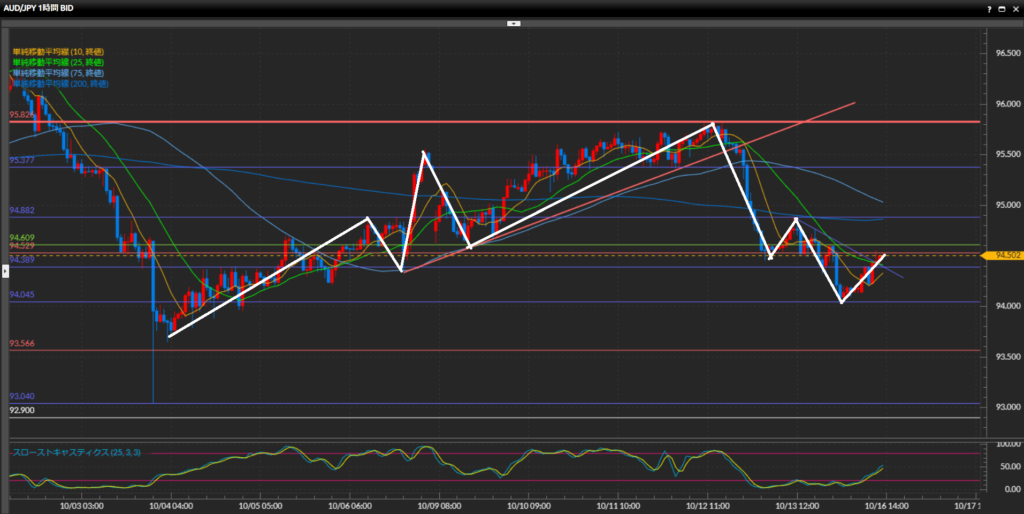Click the 95.377 horizontal line label

(22, 160)
